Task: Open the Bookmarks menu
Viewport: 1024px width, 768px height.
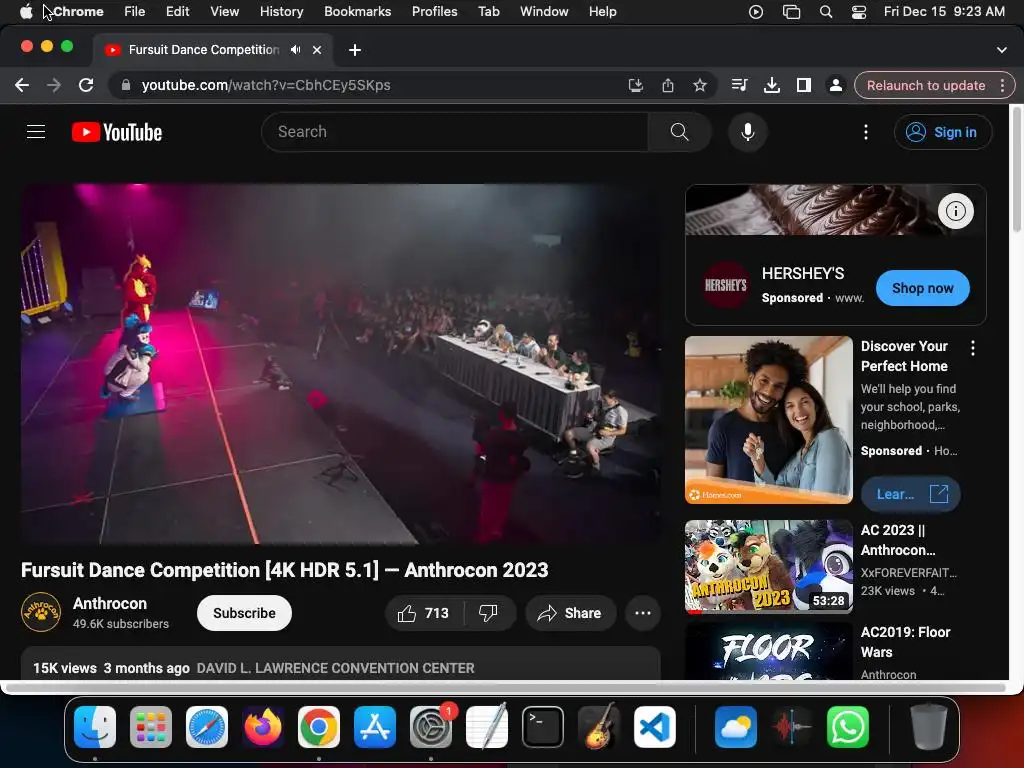Action: coord(357,11)
